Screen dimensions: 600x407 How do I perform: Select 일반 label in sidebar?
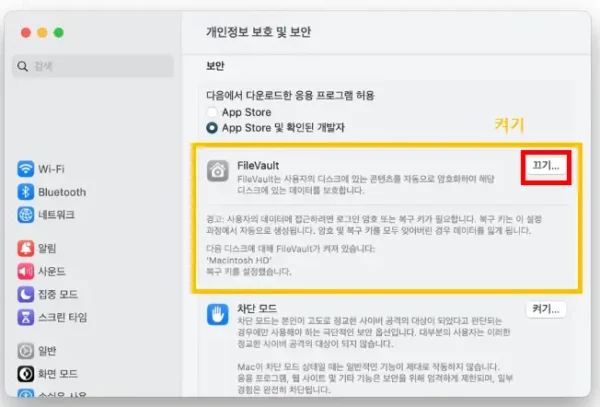[x=47, y=351]
